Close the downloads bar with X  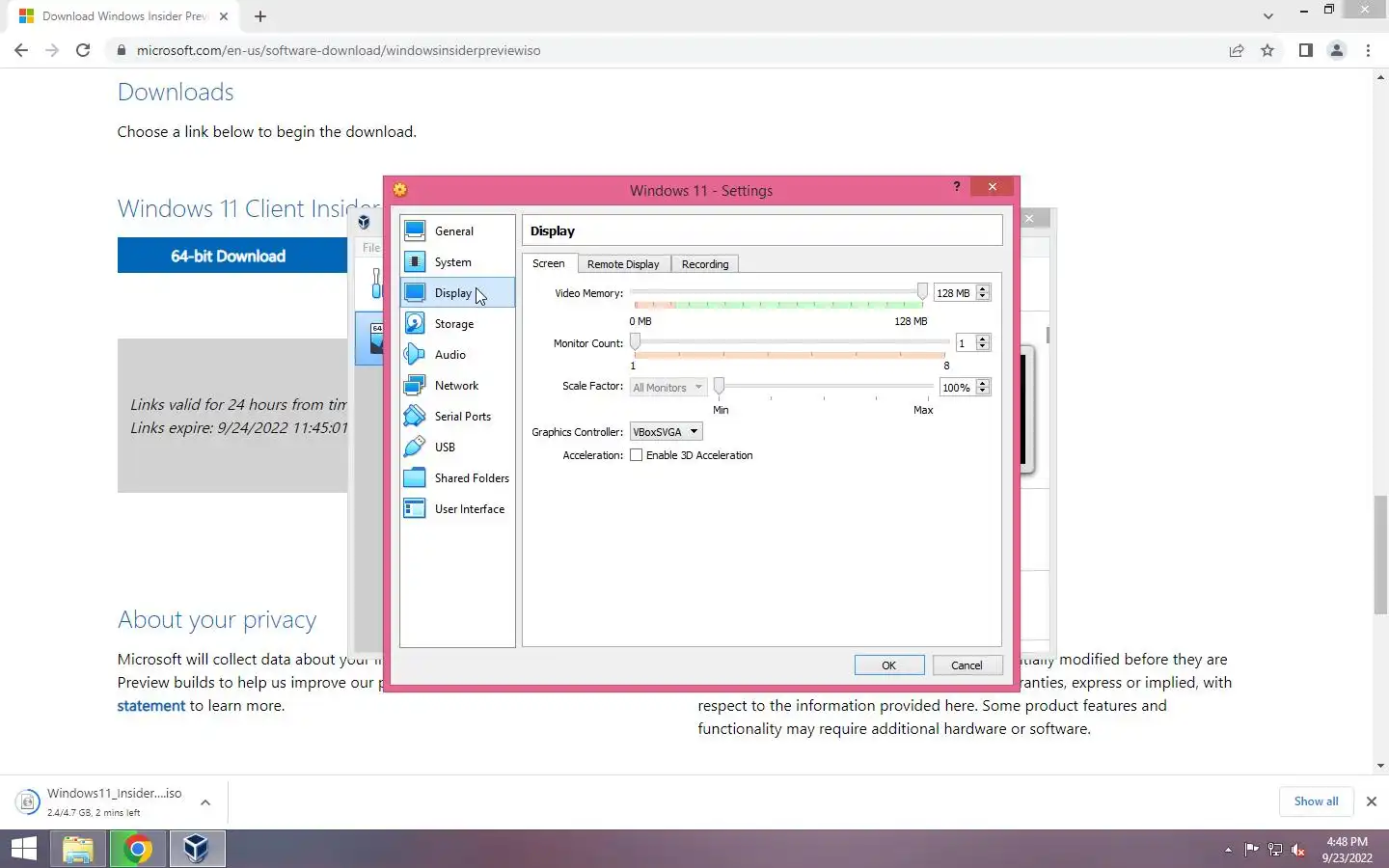point(1372,801)
